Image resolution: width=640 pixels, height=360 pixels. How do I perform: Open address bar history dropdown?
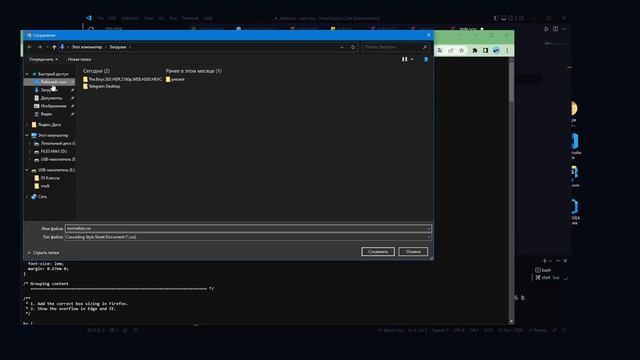click(x=342, y=47)
